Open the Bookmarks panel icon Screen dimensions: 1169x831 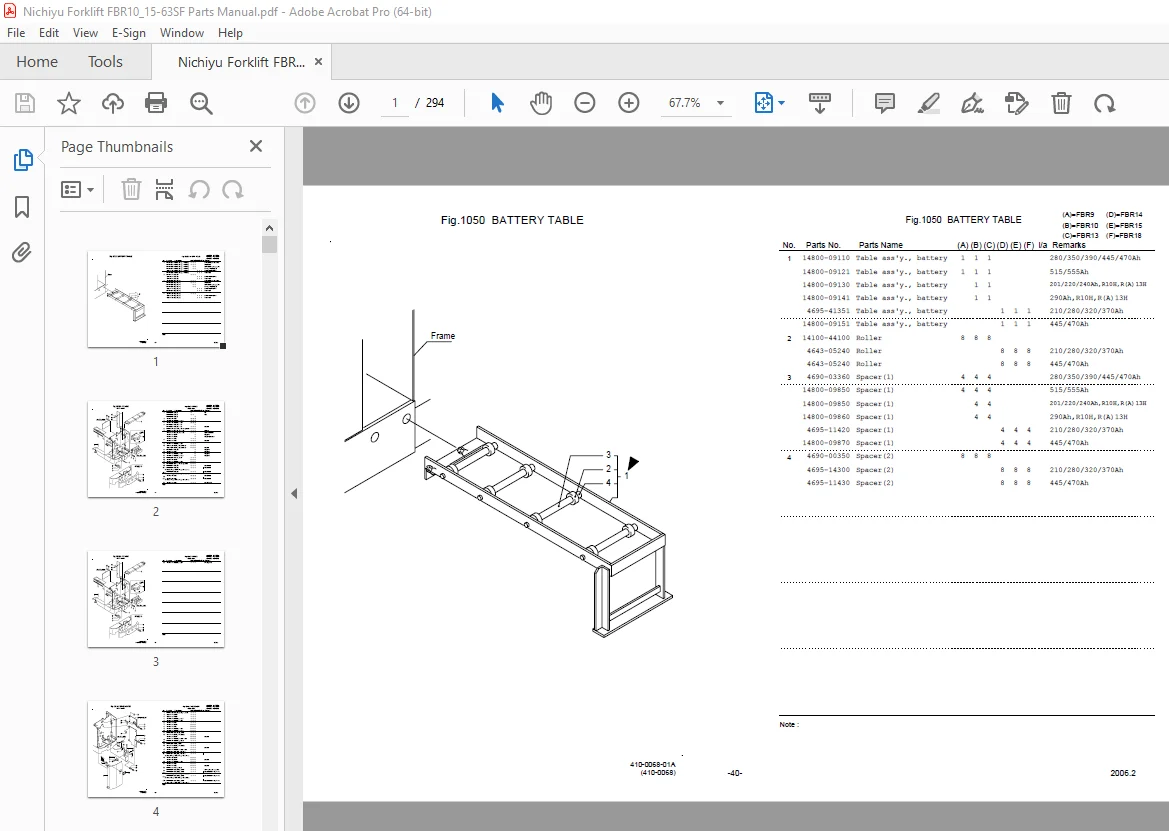(x=22, y=206)
